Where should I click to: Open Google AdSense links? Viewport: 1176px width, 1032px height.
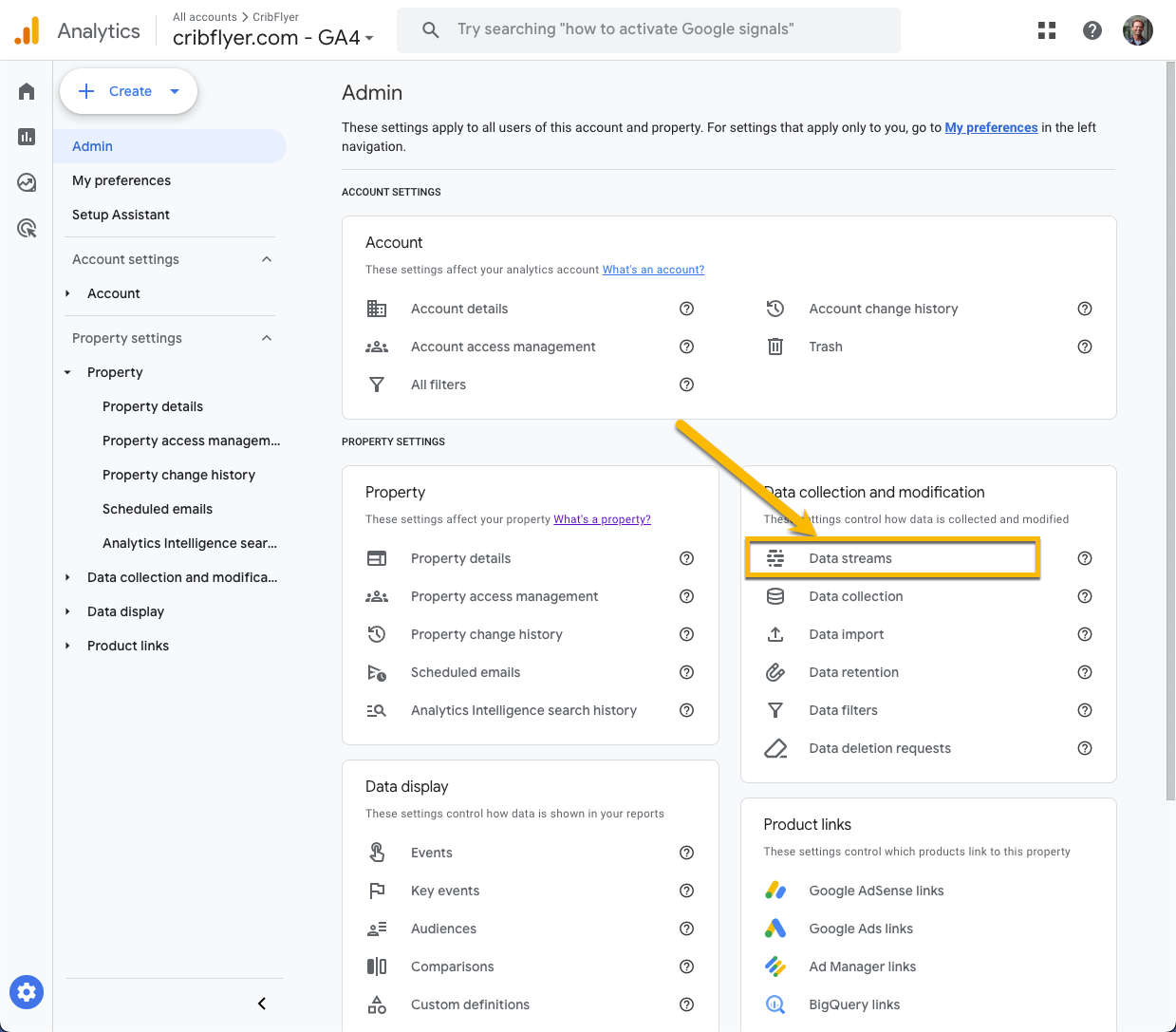click(876, 891)
